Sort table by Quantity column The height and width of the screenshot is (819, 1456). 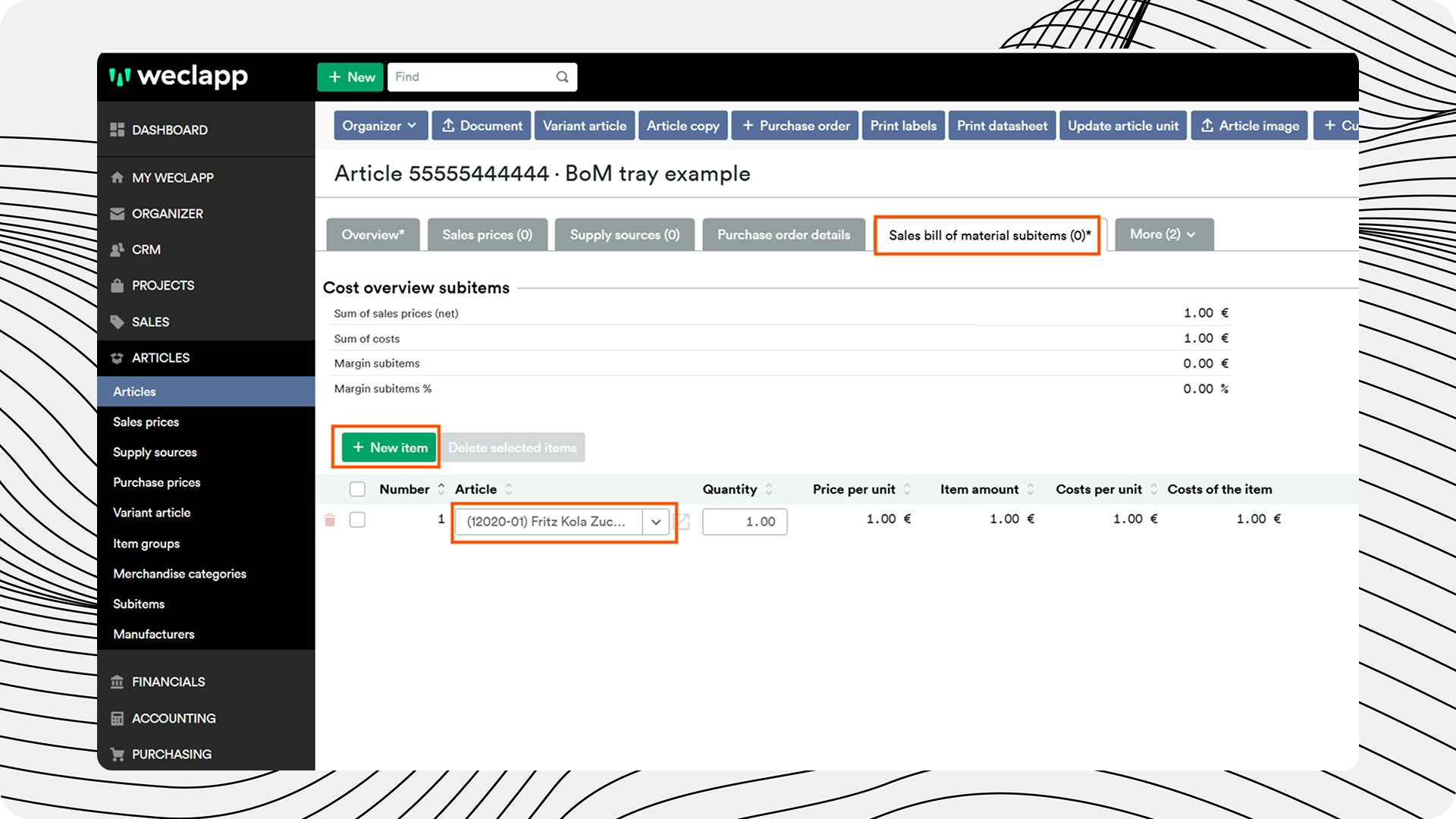(769, 489)
